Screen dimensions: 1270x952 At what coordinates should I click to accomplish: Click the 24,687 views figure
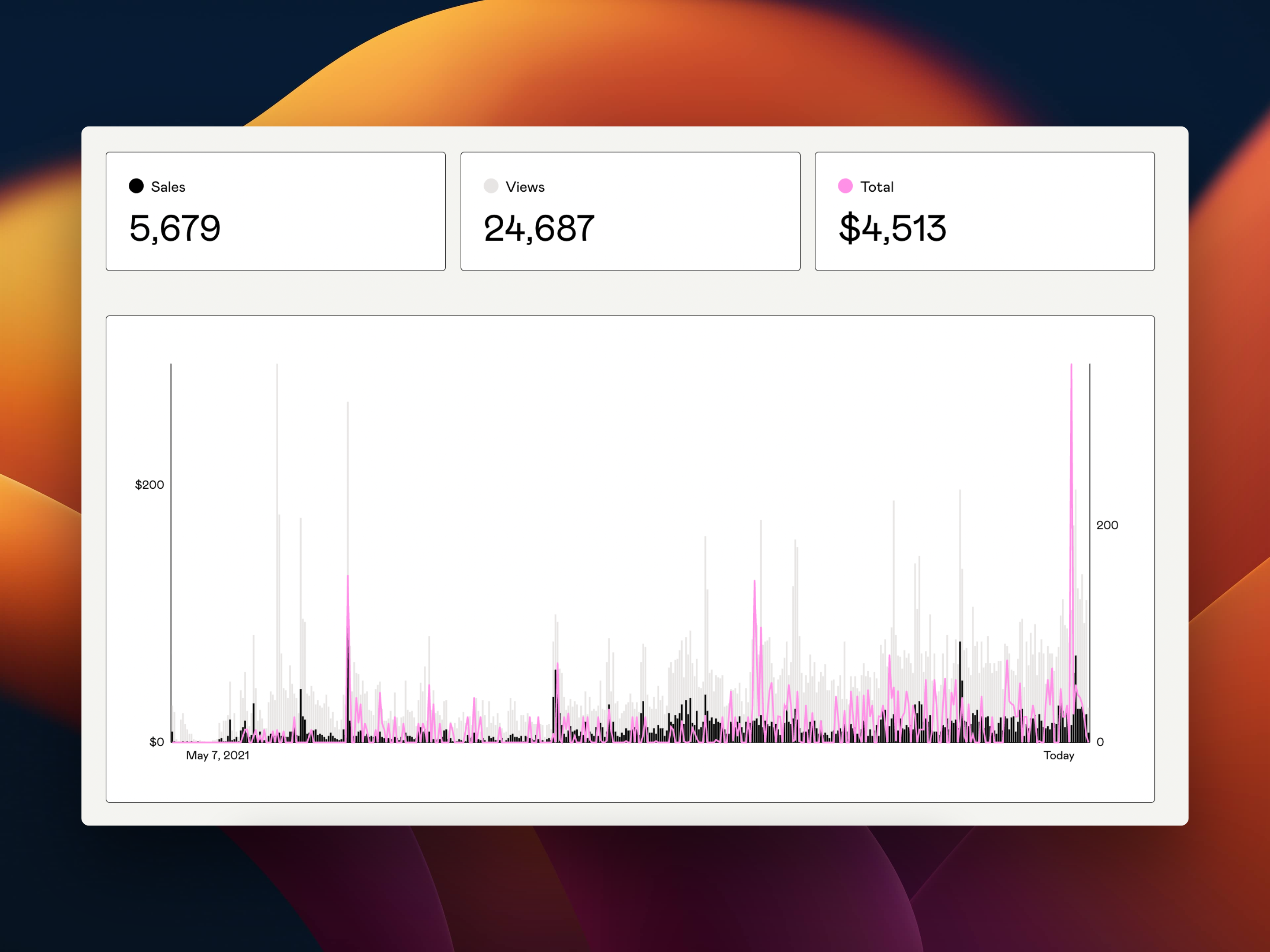(539, 228)
